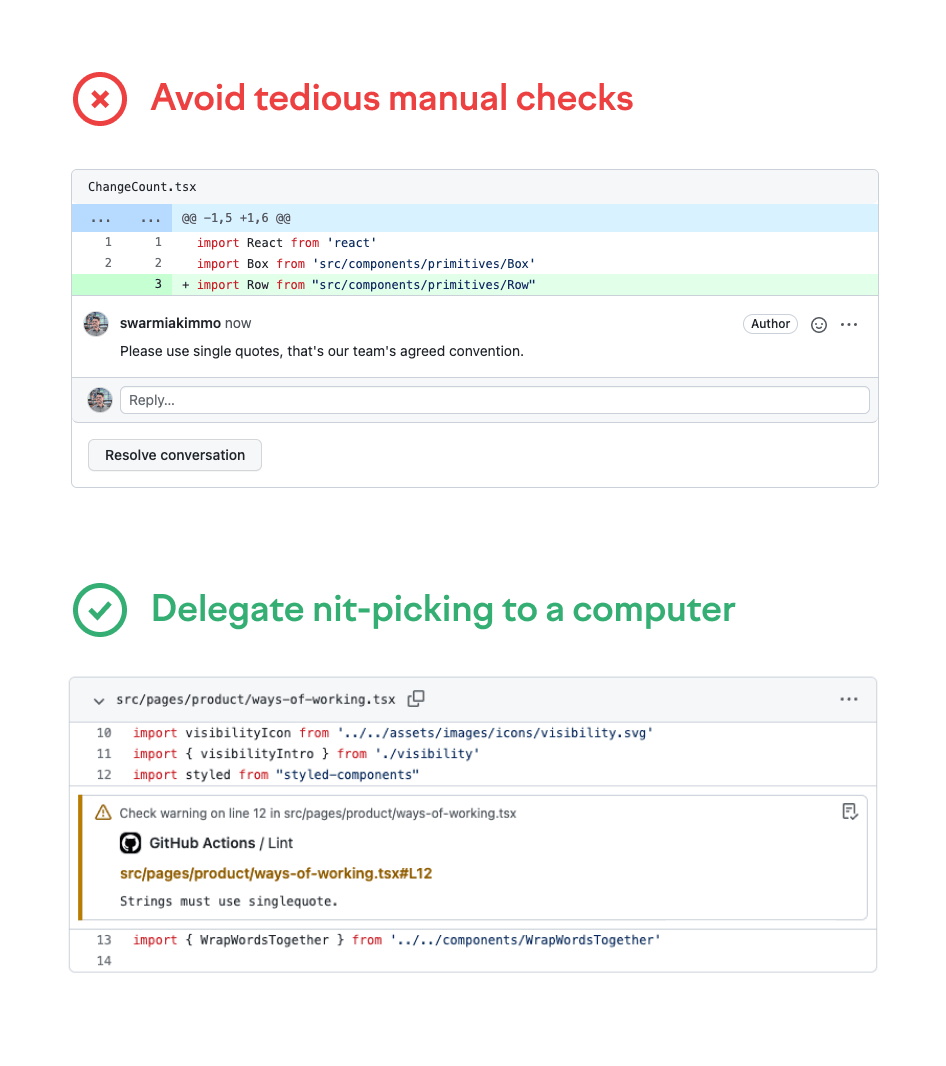Image resolution: width=946 pixels, height=1066 pixels.
Task: Click the annotation feedback icon in the Lint warning
Action: click(849, 811)
